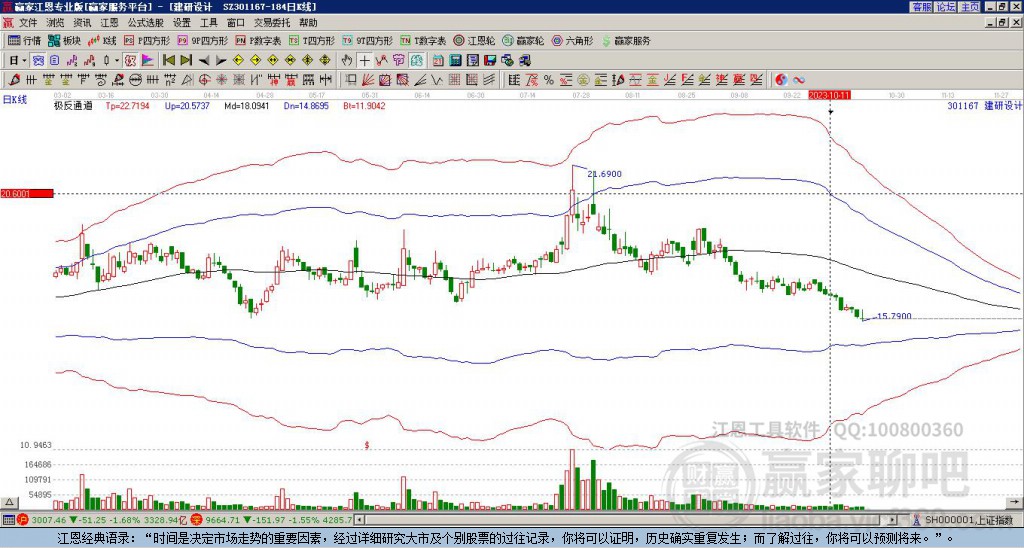Open 赢家服务 with the dollar icon
Screen dimensions: 1024x548
coord(626,40)
